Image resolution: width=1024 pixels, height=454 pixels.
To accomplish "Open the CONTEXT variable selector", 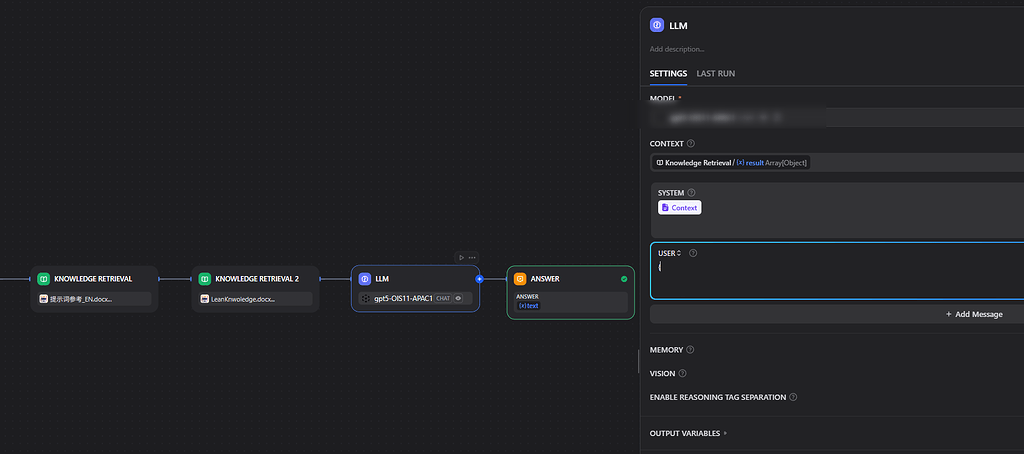I will point(837,163).
